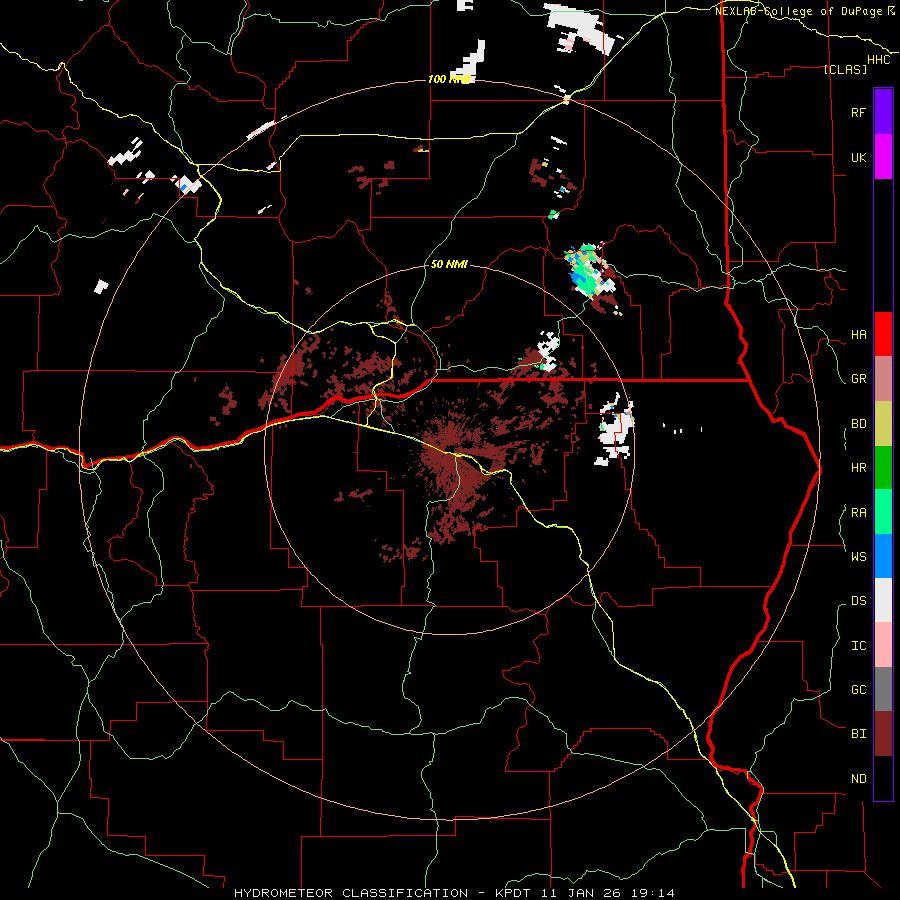This screenshot has width=900, height=900.
Task: Click the RF purple legend swatch
Action: click(883, 112)
